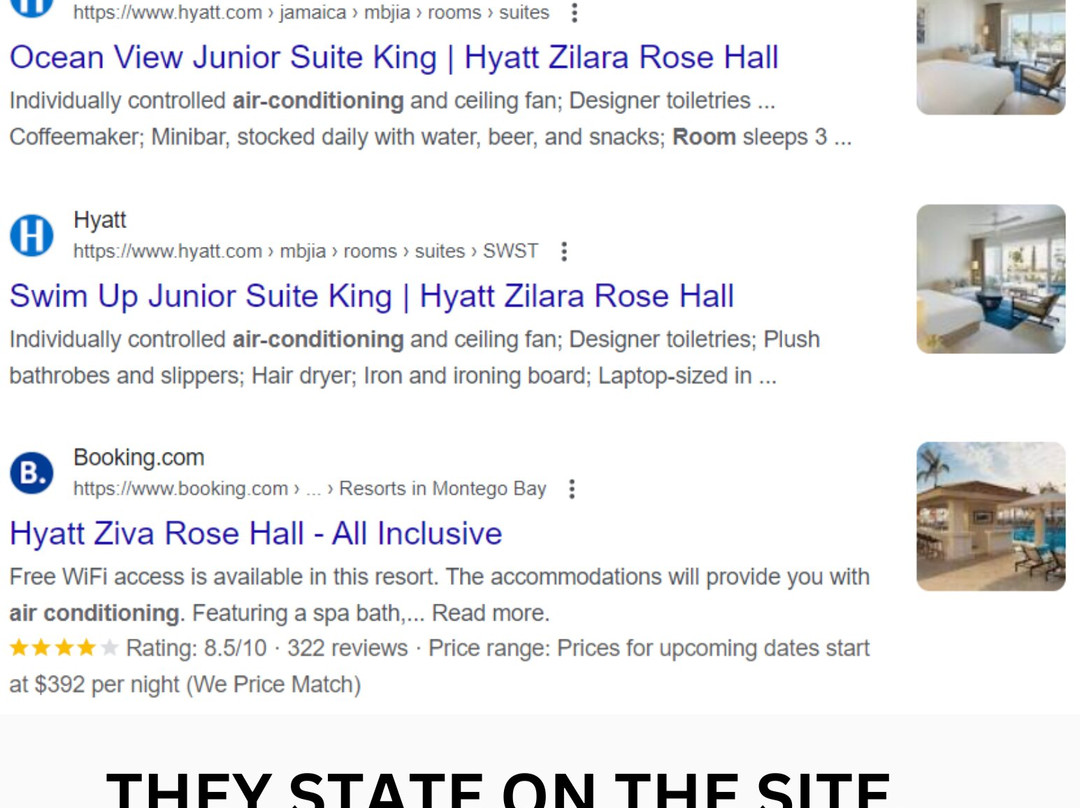Click the pool bar thumbnail on Booking.com result
This screenshot has height=808, width=1080.
pyautogui.click(x=990, y=515)
